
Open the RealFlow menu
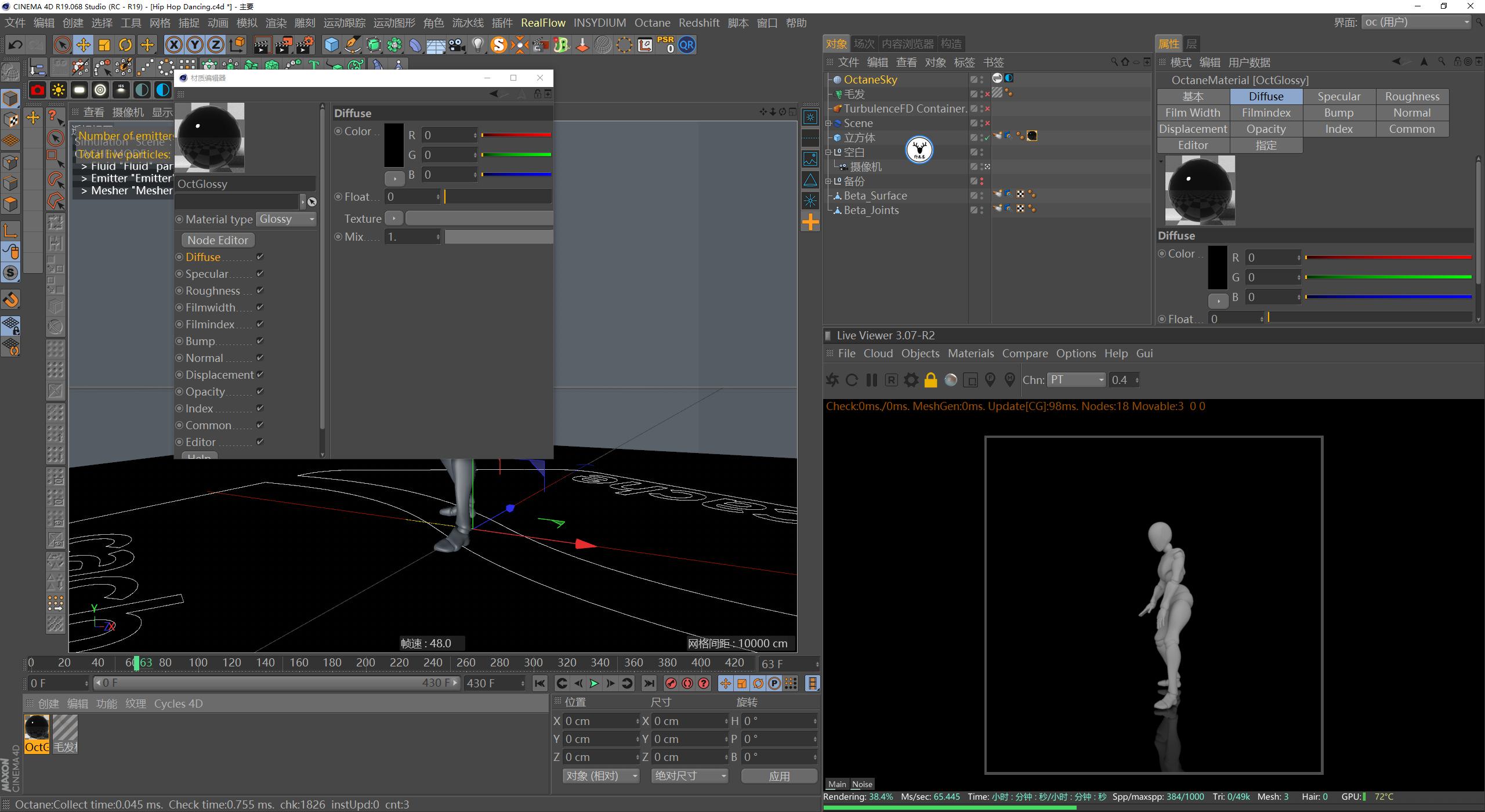[x=543, y=23]
